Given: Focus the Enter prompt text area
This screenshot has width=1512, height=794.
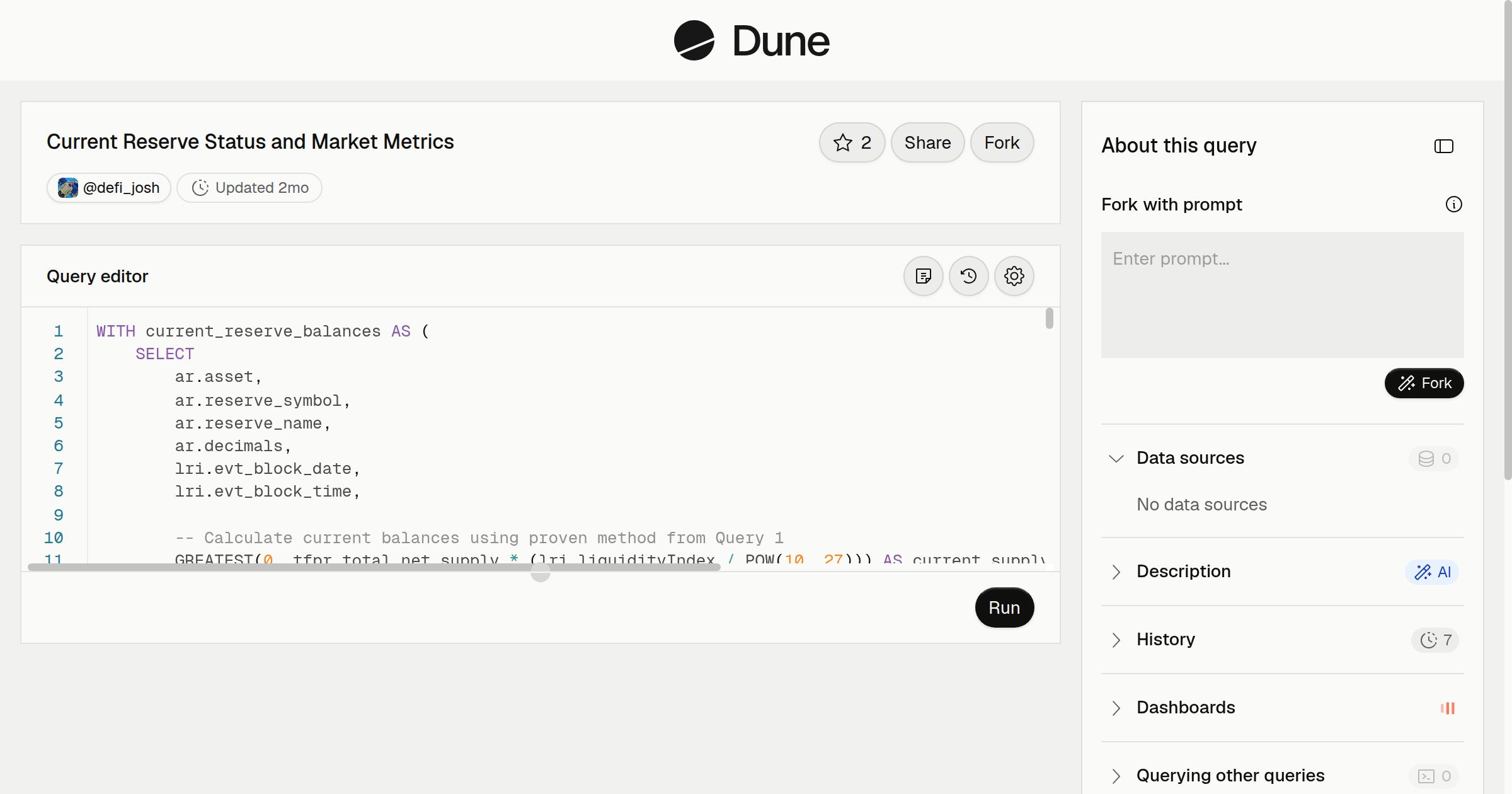Looking at the screenshot, I should 1283,295.
